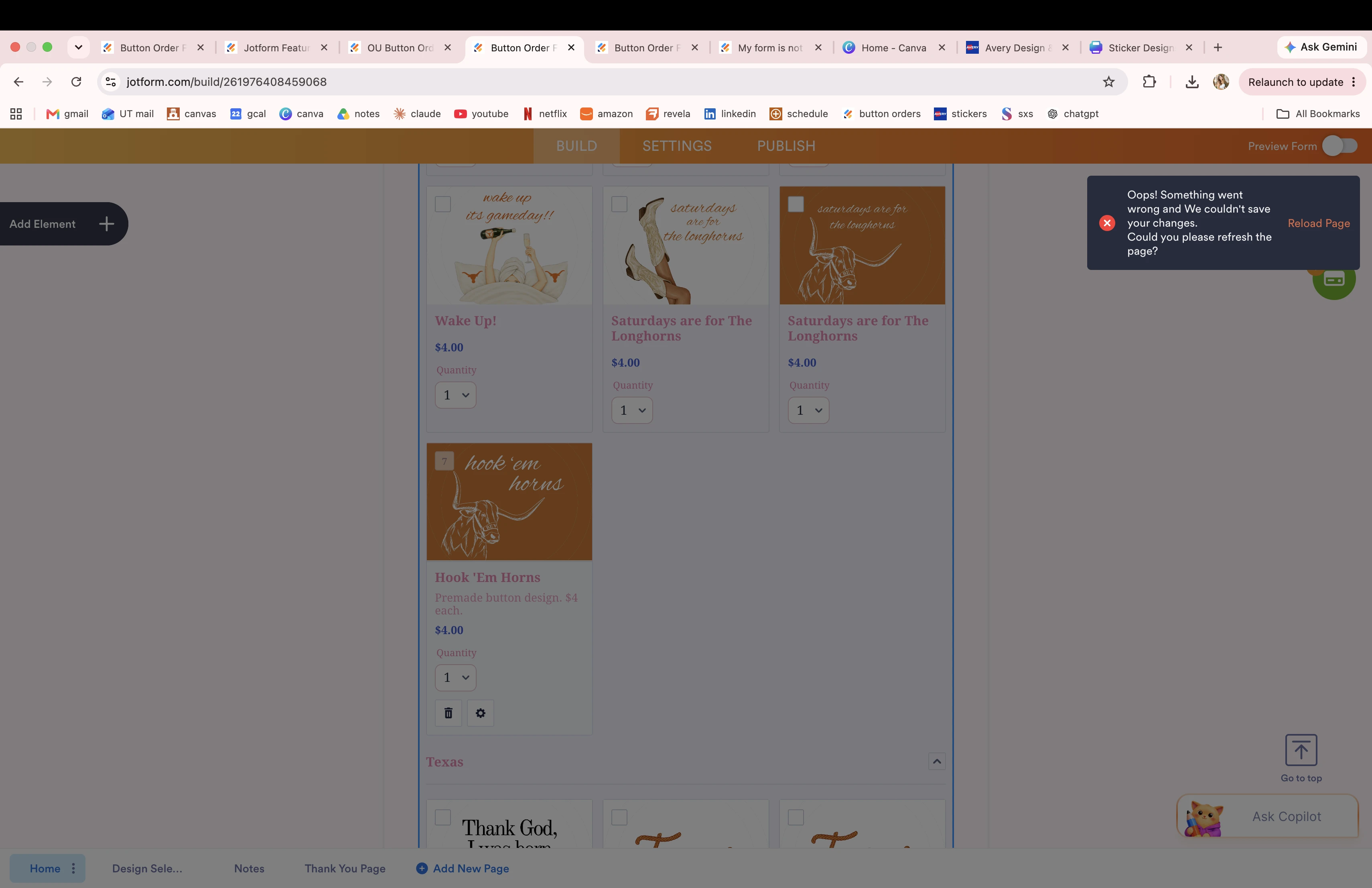Open the Thank You Page tab
Image resolution: width=1372 pixels, height=888 pixels.
(x=345, y=868)
